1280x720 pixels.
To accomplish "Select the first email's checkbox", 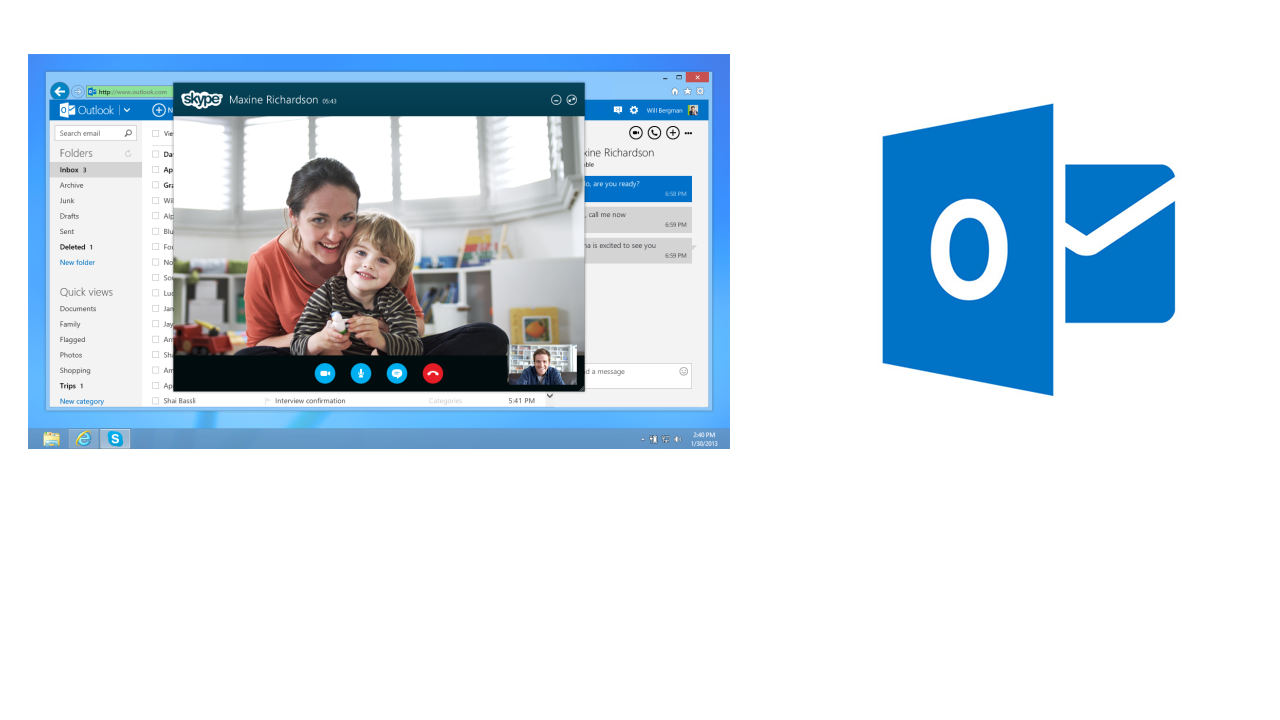I will (156, 154).
